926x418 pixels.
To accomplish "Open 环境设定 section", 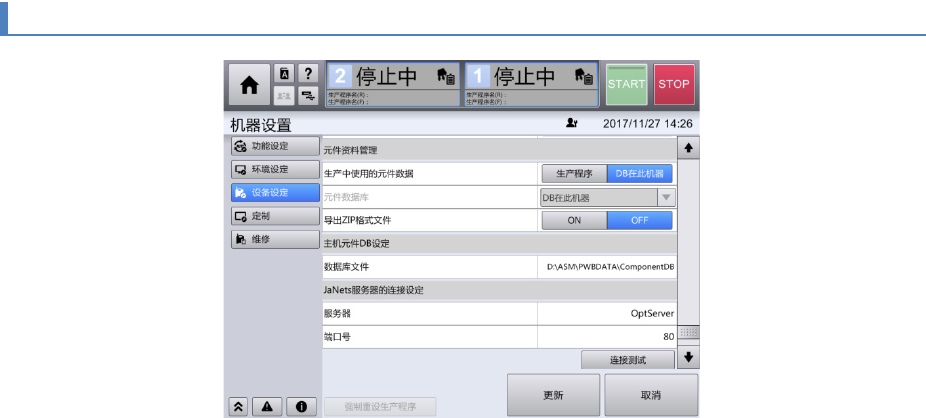I will [x=275, y=169].
